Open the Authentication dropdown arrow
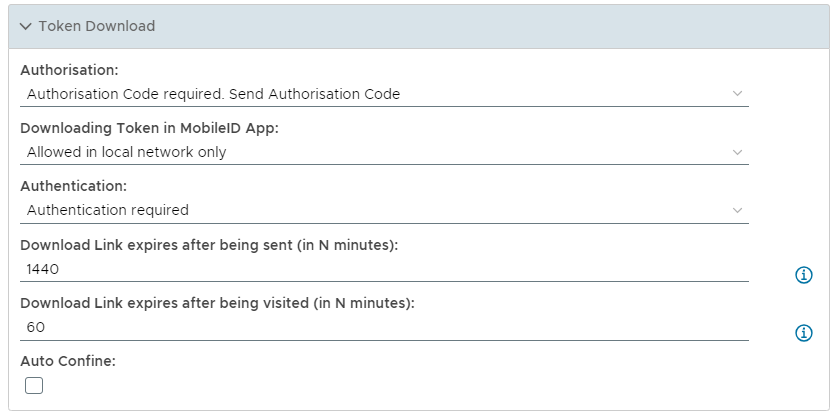839x417 pixels. point(737,210)
